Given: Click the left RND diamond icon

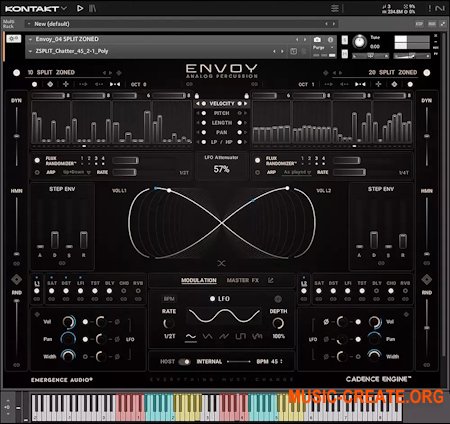Looking at the screenshot, I should coord(16,279).
